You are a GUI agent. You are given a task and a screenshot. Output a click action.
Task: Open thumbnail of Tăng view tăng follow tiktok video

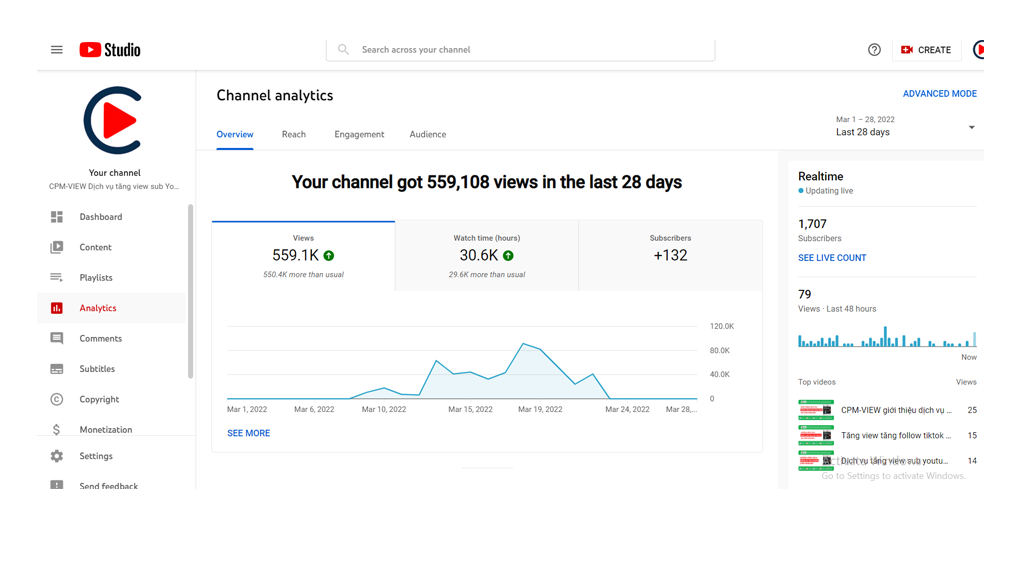tap(816, 435)
